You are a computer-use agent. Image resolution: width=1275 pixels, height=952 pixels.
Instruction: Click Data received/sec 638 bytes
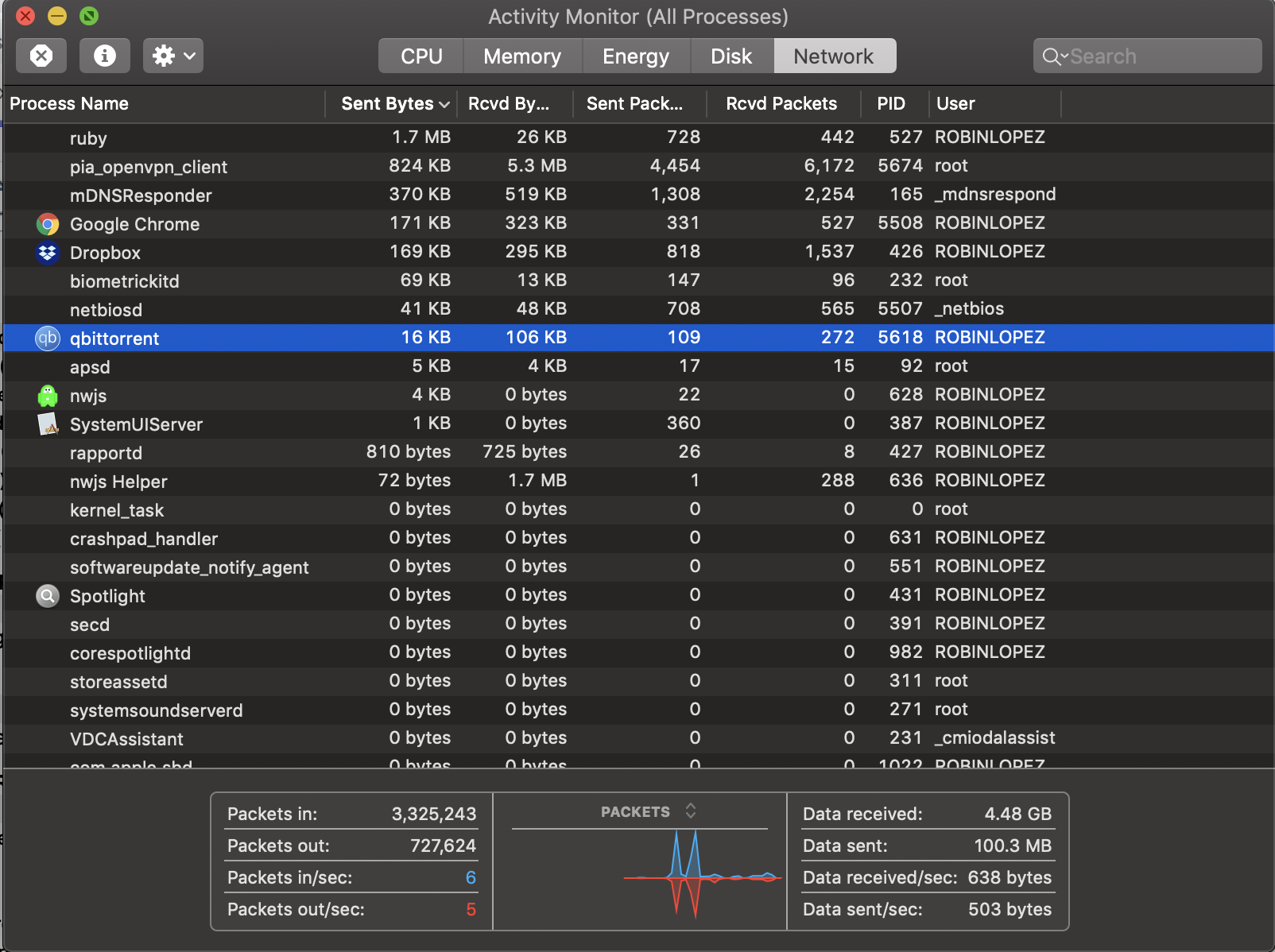click(1010, 877)
